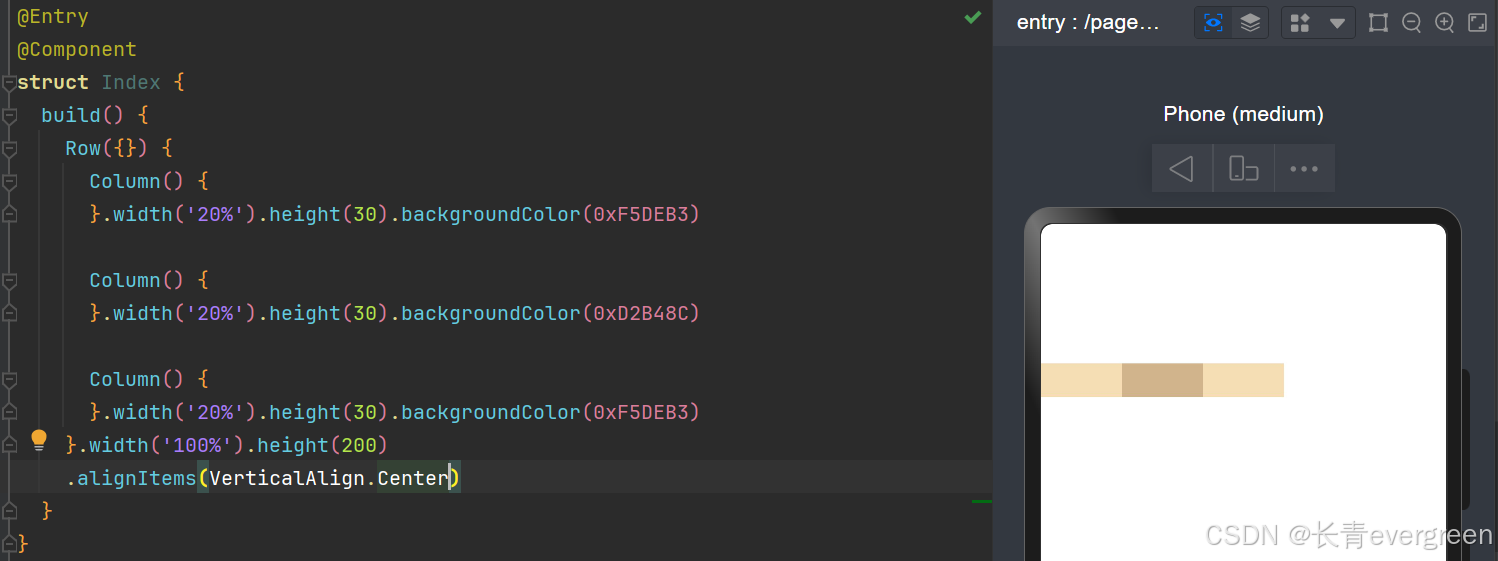Open the multi-device profile manager icon
This screenshot has height=561, width=1498.
pyautogui.click(x=1300, y=22)
